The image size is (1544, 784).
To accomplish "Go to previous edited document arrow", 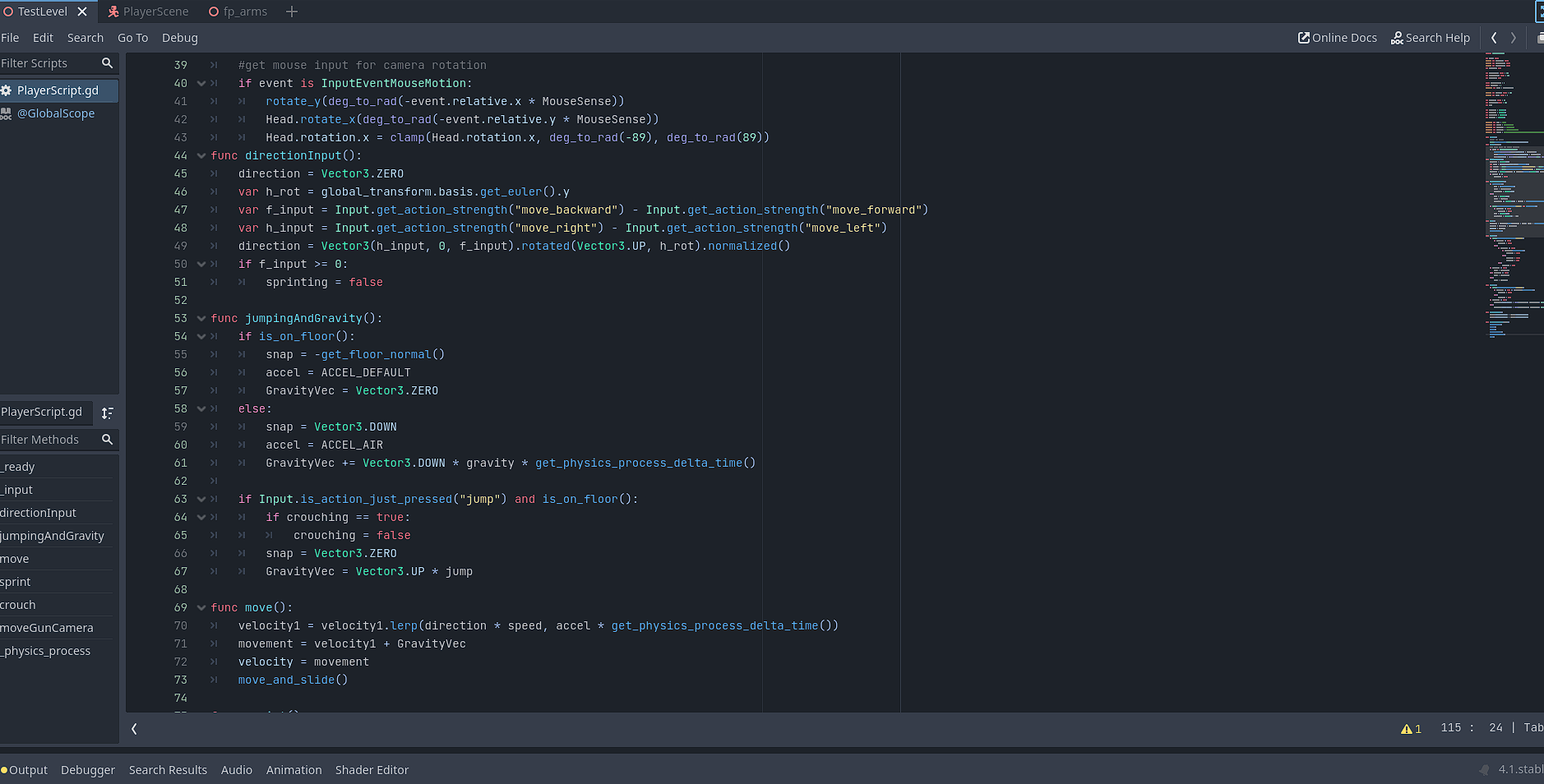I will click(x=1494, y=38).
